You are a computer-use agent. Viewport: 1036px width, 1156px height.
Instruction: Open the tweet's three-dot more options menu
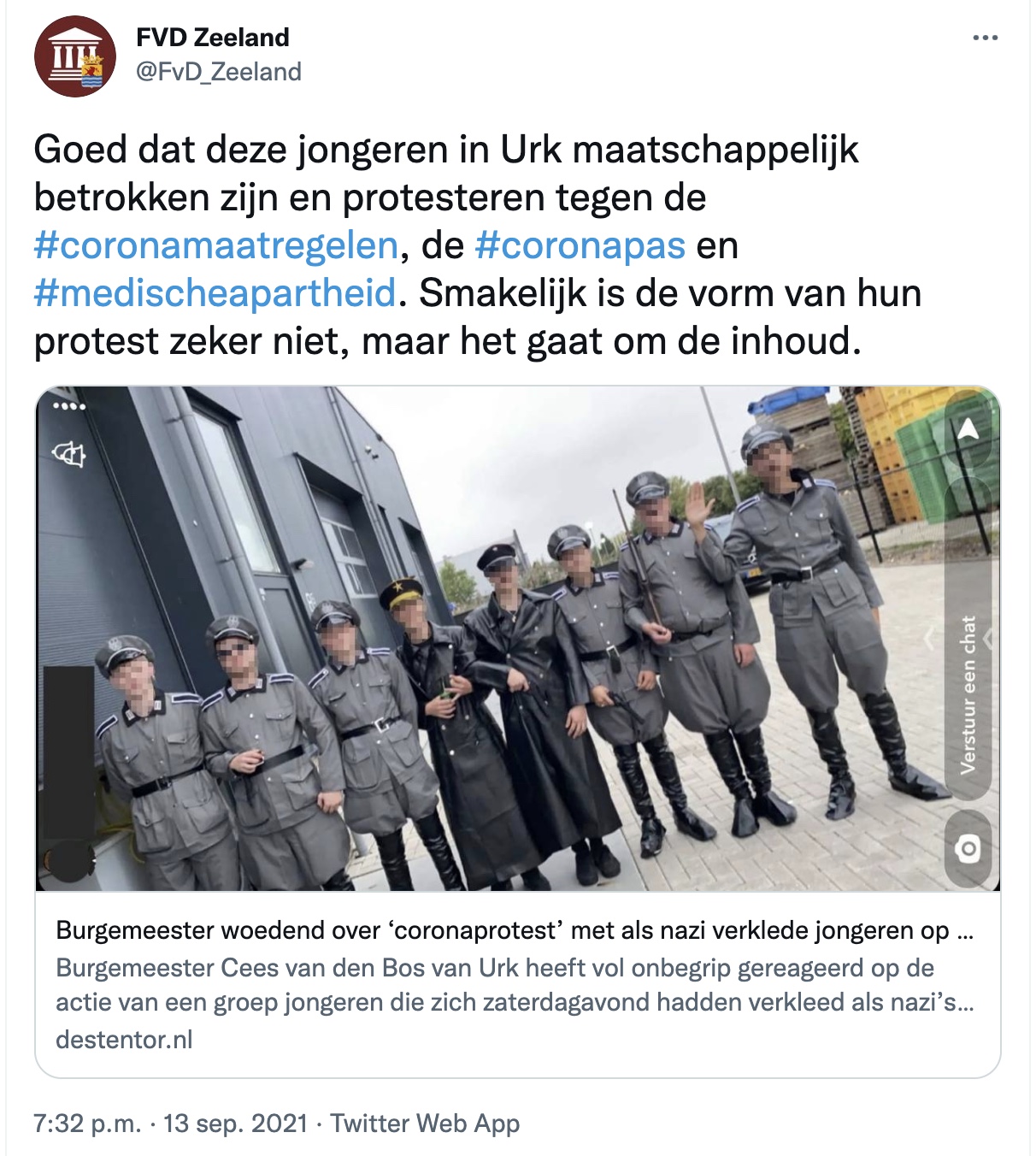pos(985,38)
